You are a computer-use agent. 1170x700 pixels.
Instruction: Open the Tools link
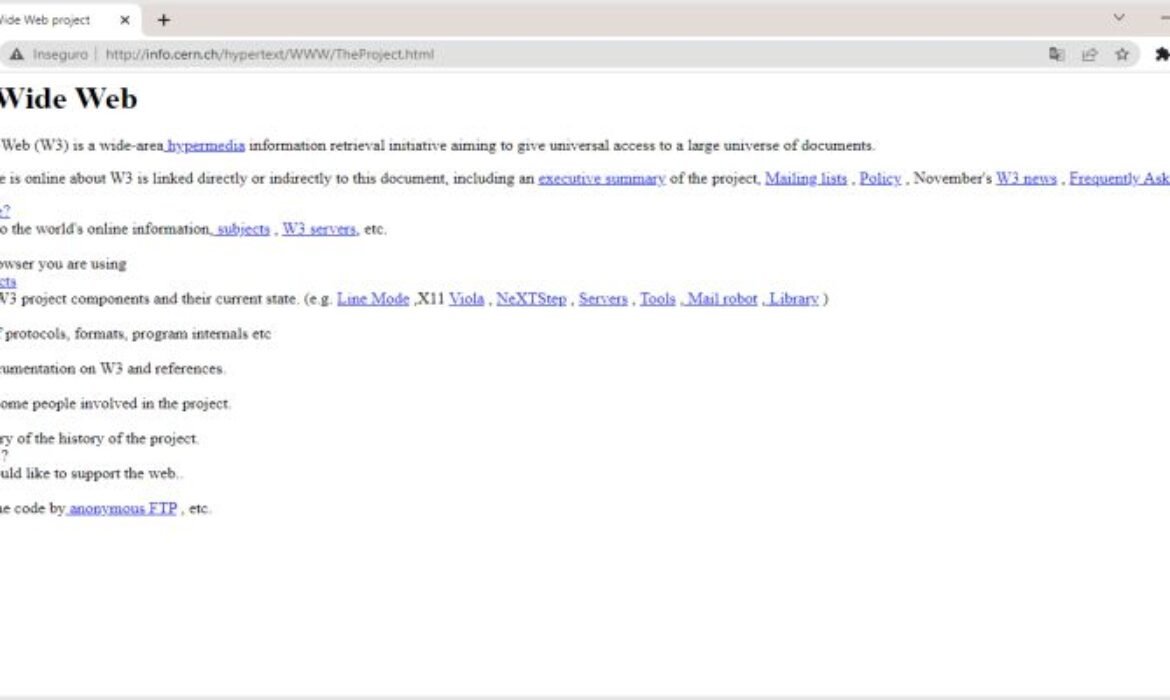click(x=657, y=299)
